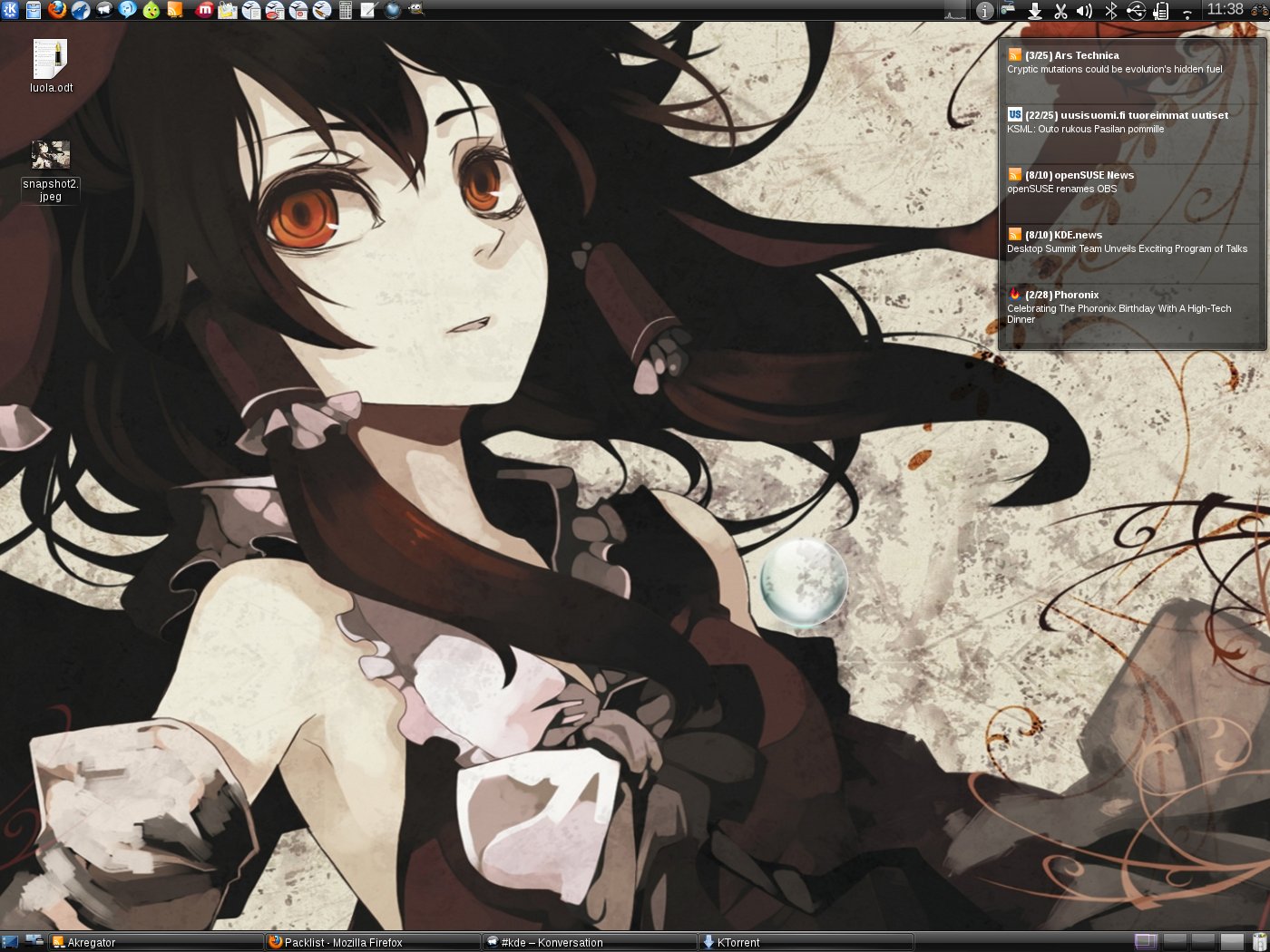
Task: Click the 11:38 digital clock
Action: [x=1225, y=9]
